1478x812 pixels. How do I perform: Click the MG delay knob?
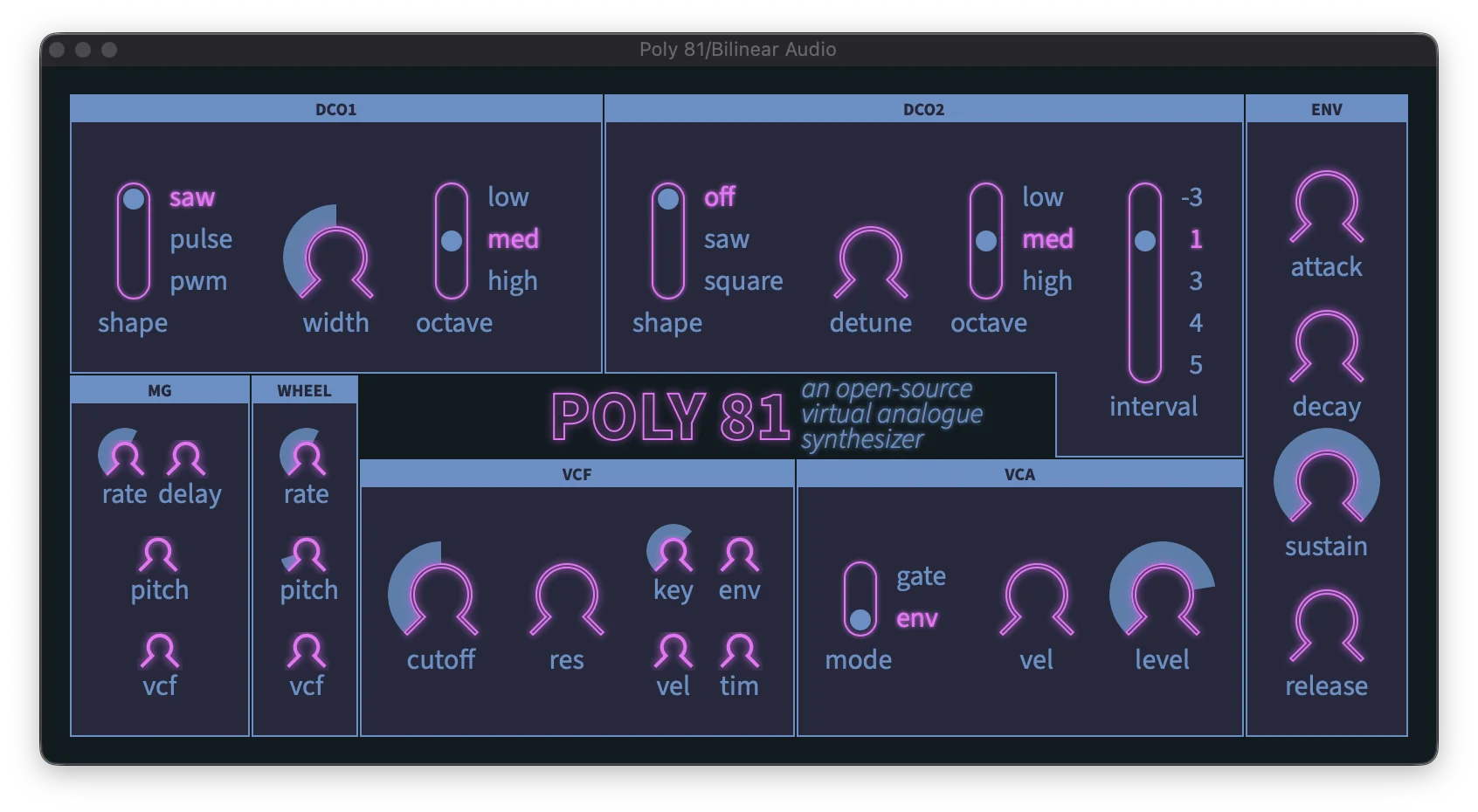[186, 458]
